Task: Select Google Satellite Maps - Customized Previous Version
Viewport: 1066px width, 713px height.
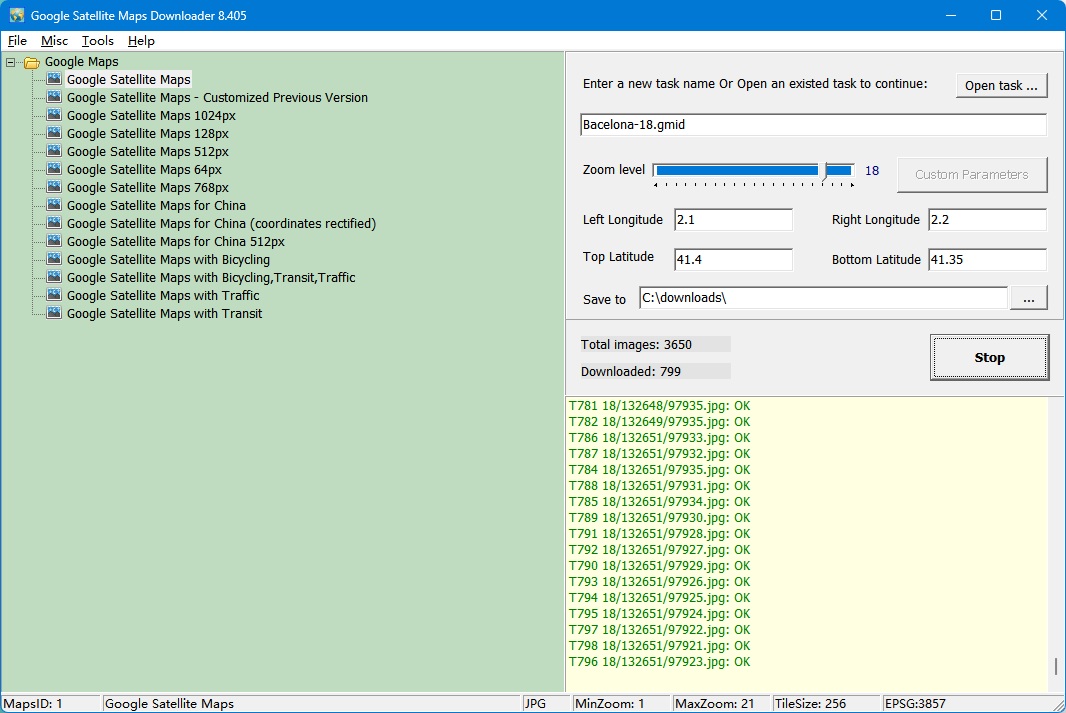Action: (217, 98)
